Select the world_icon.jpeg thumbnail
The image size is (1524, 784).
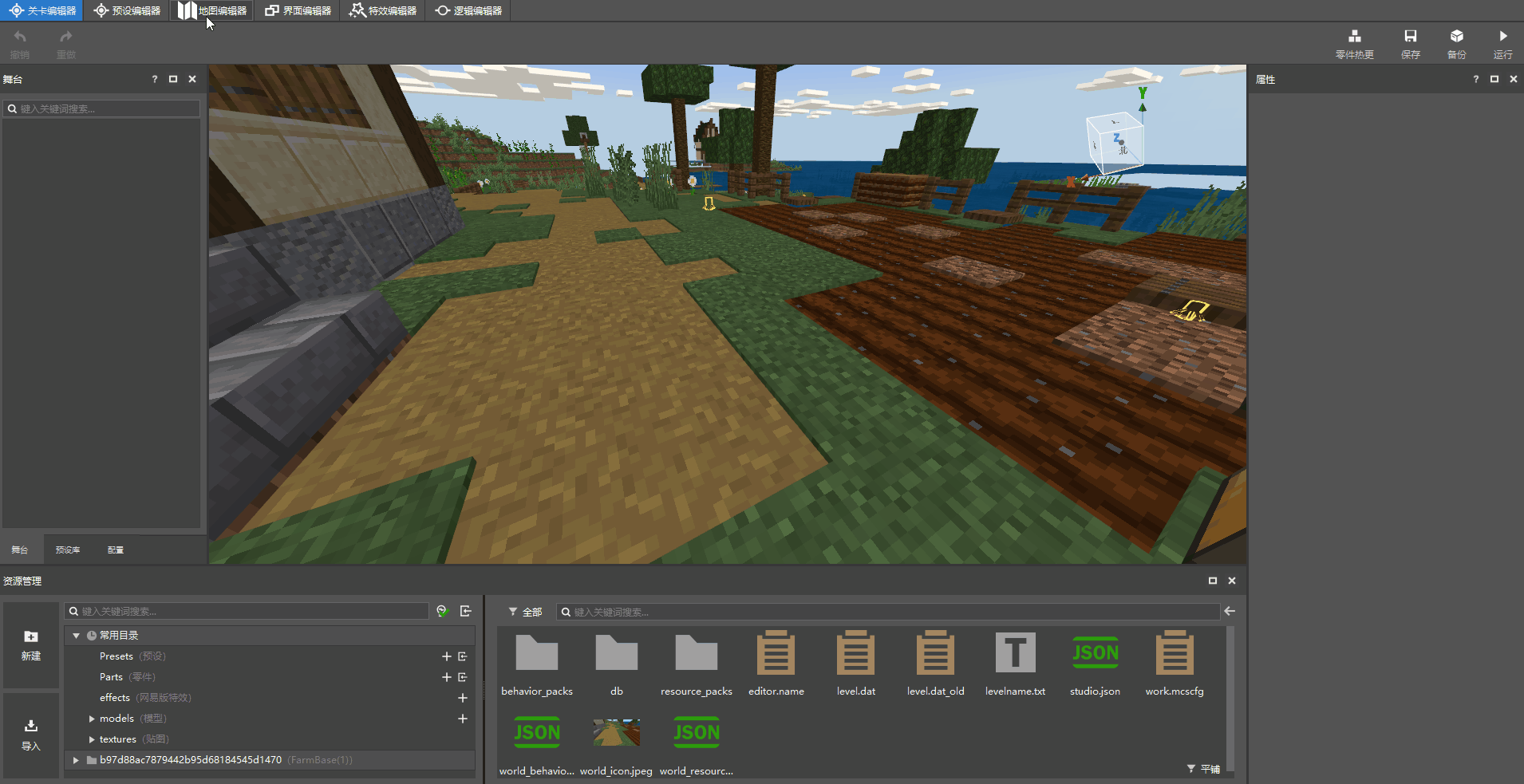point(617,745)
